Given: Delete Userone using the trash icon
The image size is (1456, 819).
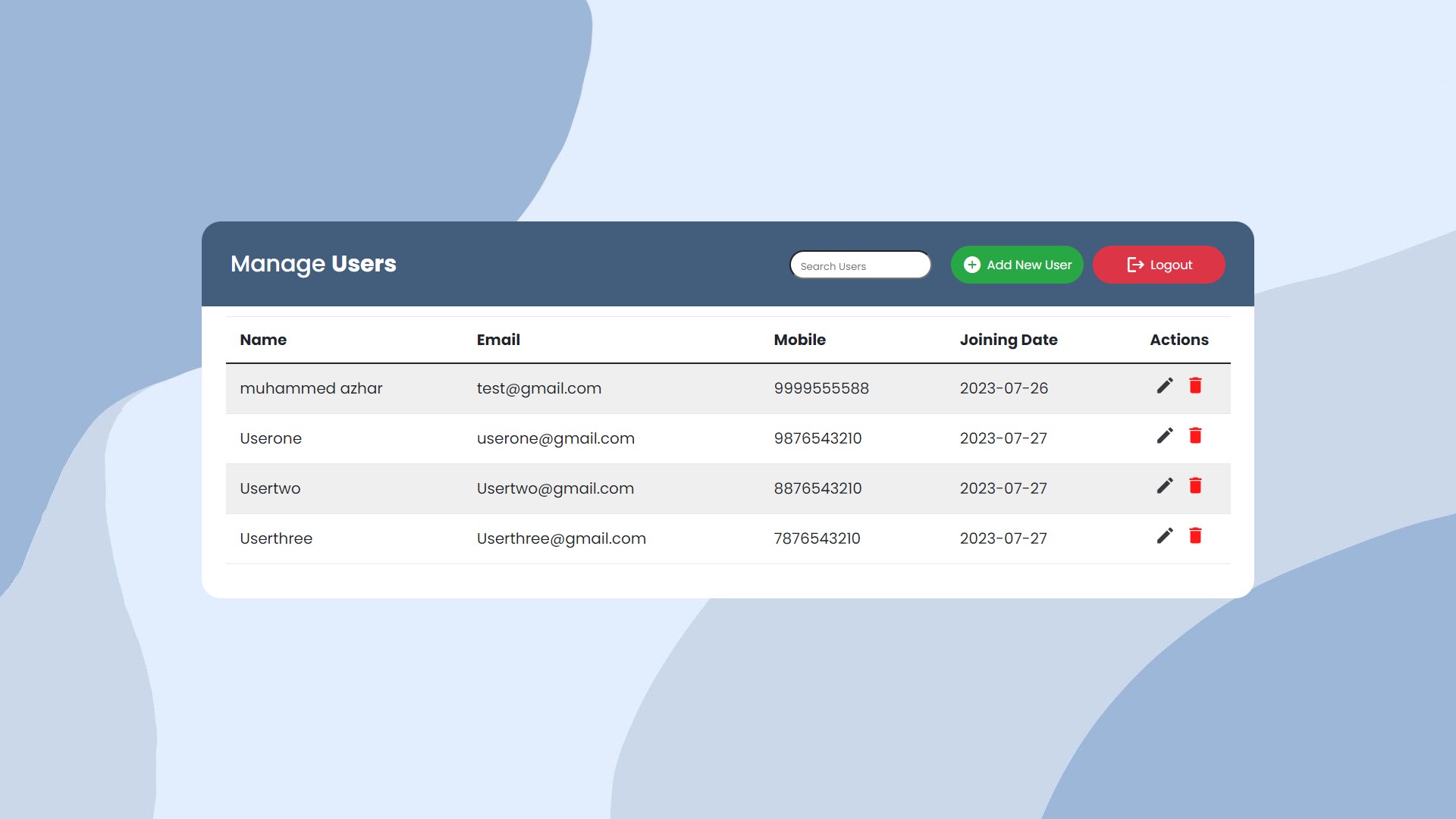Looking at the screenshot, I should point(1196,436).
